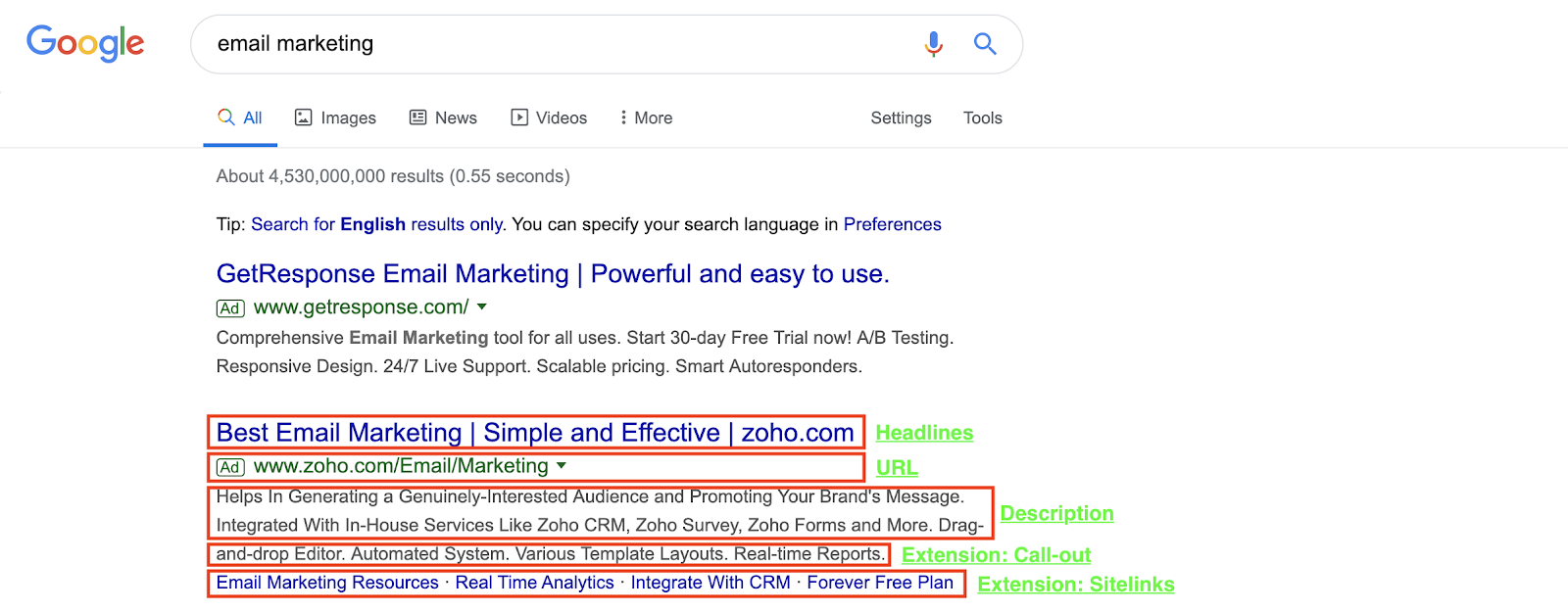Click the News tab icon
Image resolution: width=1568 pixels, height=612 pixels.
pyautogui.click(x=418, y=118)
